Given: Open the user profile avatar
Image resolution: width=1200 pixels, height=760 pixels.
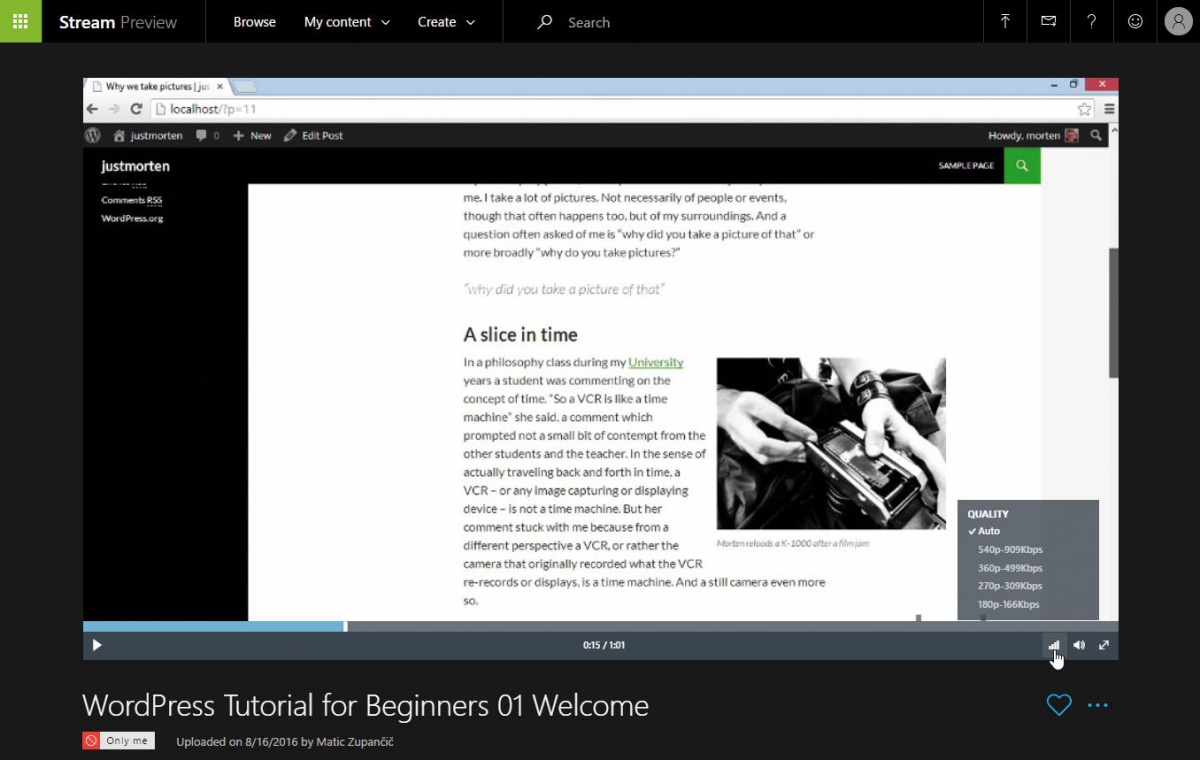Looking at the screenshot, I should [1178, 21].
